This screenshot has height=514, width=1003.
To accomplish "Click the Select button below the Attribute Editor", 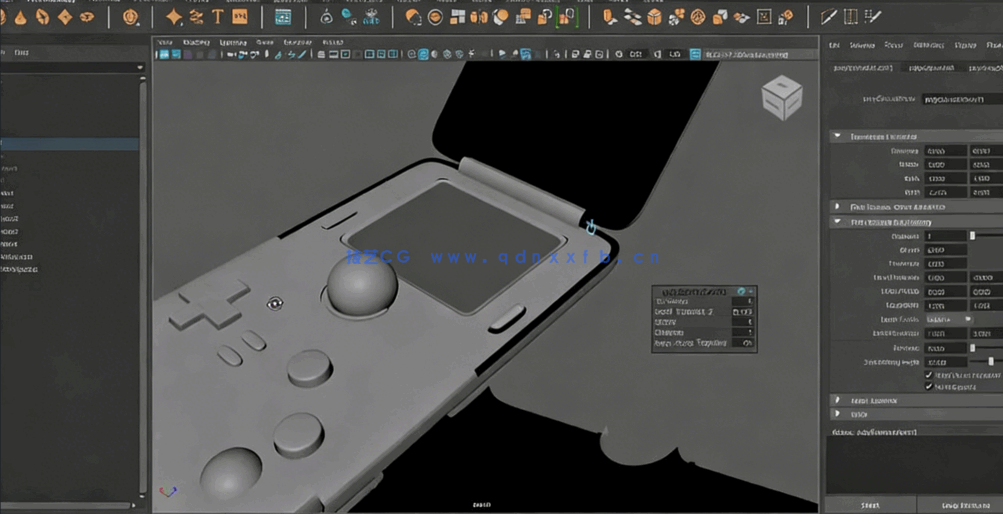I will point(870,506).
